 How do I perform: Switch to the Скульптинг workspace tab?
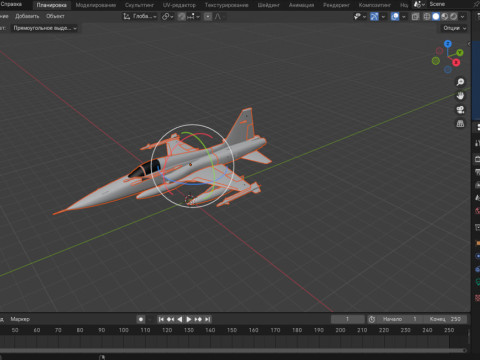pyautogui.click(x=139, y=5)
